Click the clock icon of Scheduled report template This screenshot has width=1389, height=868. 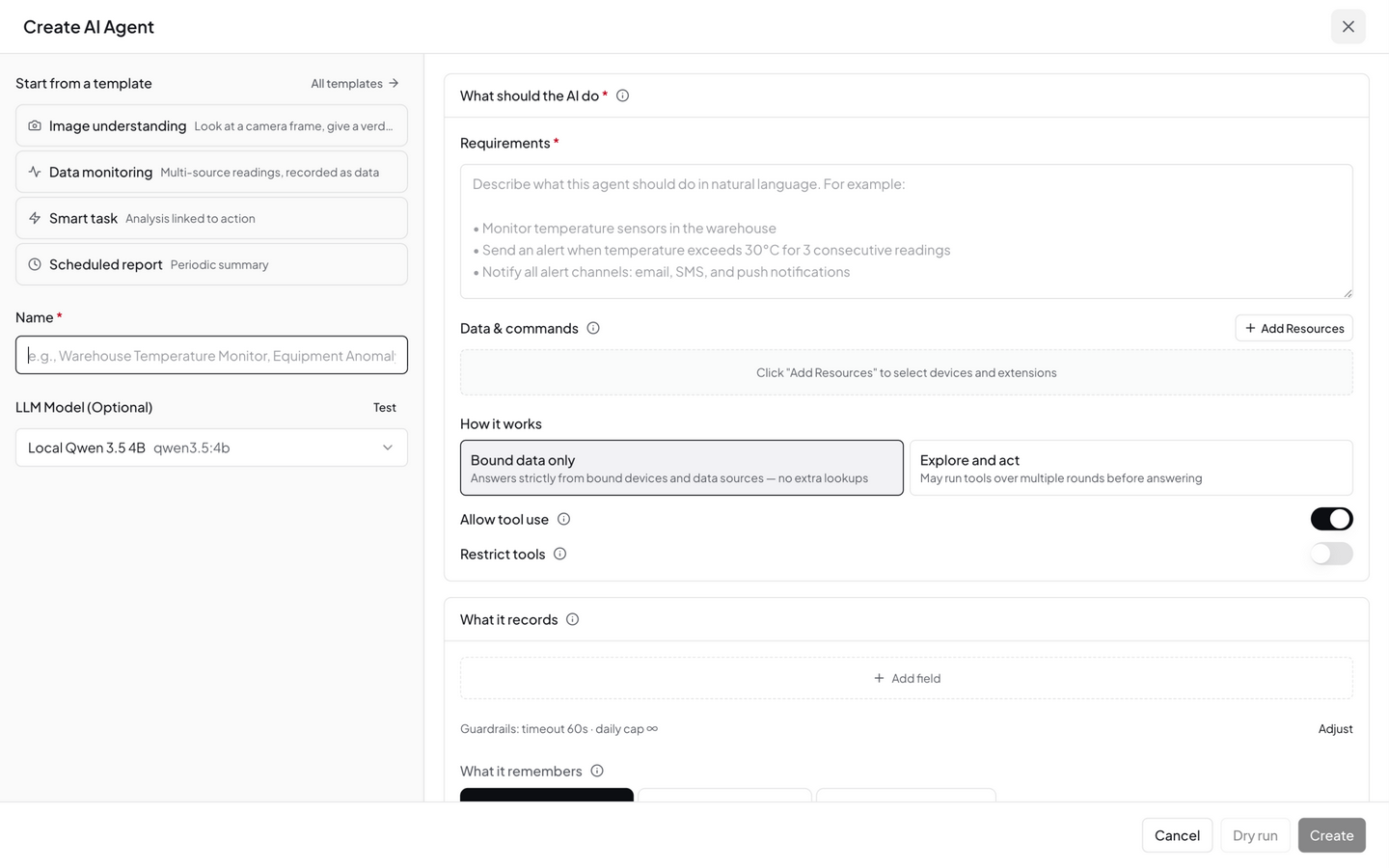click(x=35, y=264)
